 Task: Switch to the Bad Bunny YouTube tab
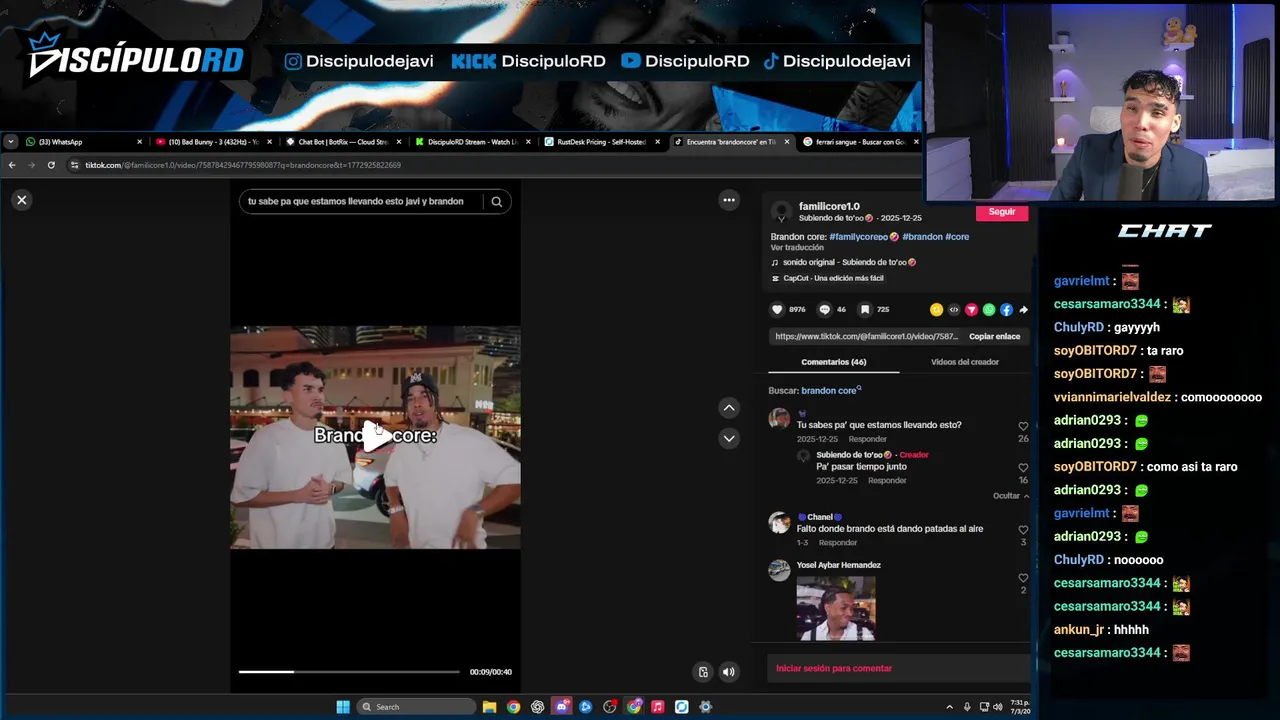click(213, 142)
